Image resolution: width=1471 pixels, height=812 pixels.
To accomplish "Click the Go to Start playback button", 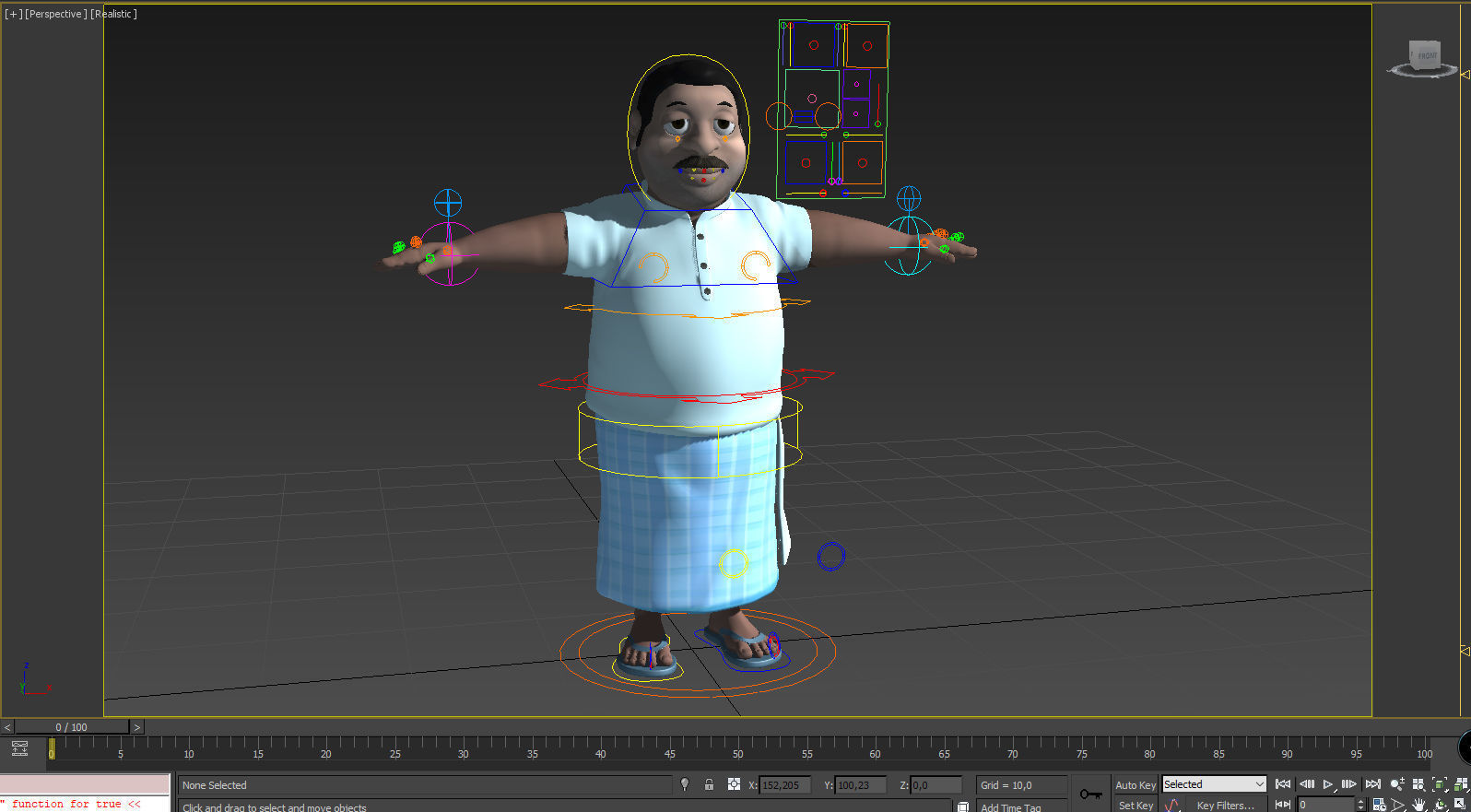I will [x=1282, y=784].
